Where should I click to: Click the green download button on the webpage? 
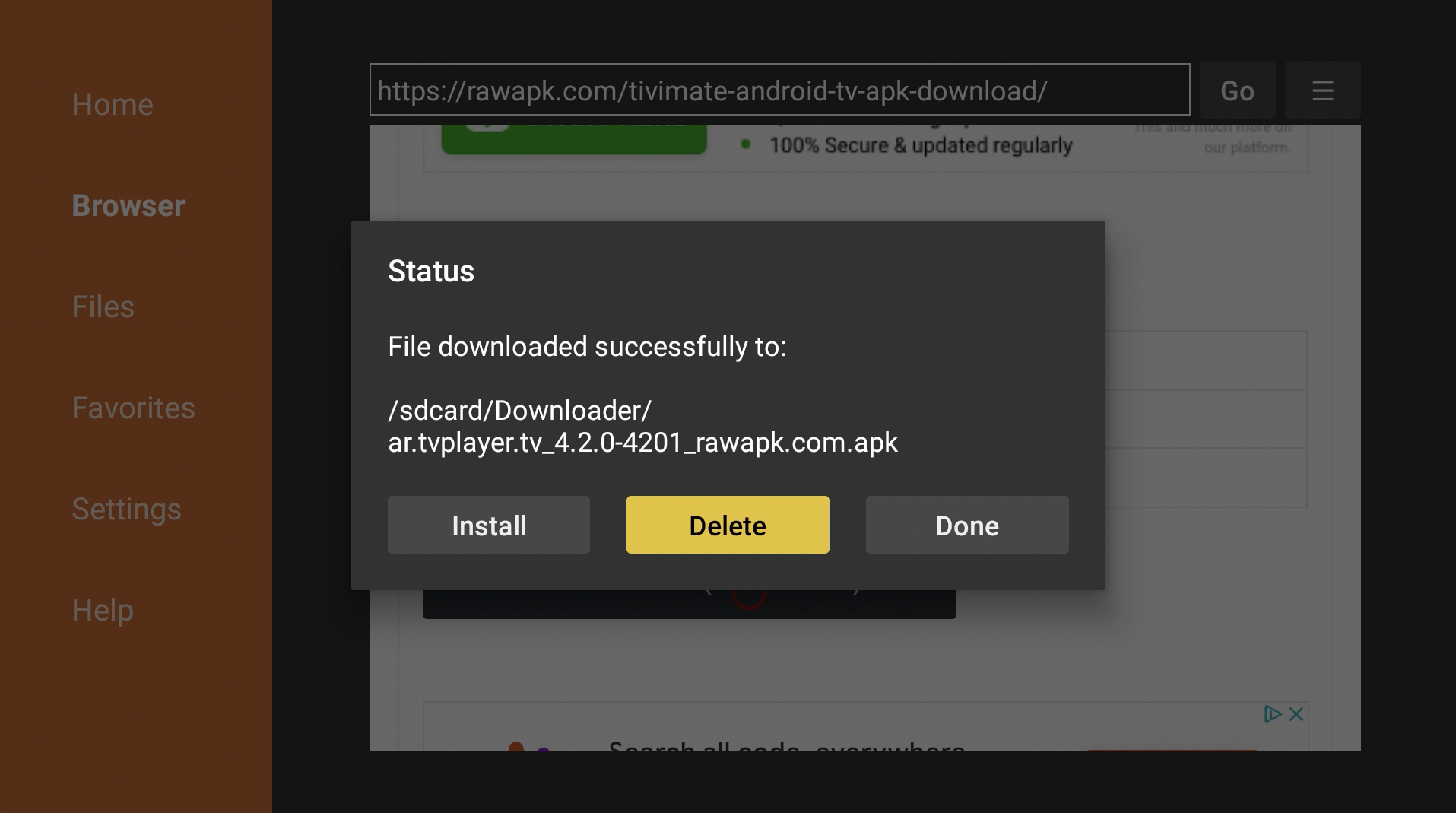pos(574,139)
